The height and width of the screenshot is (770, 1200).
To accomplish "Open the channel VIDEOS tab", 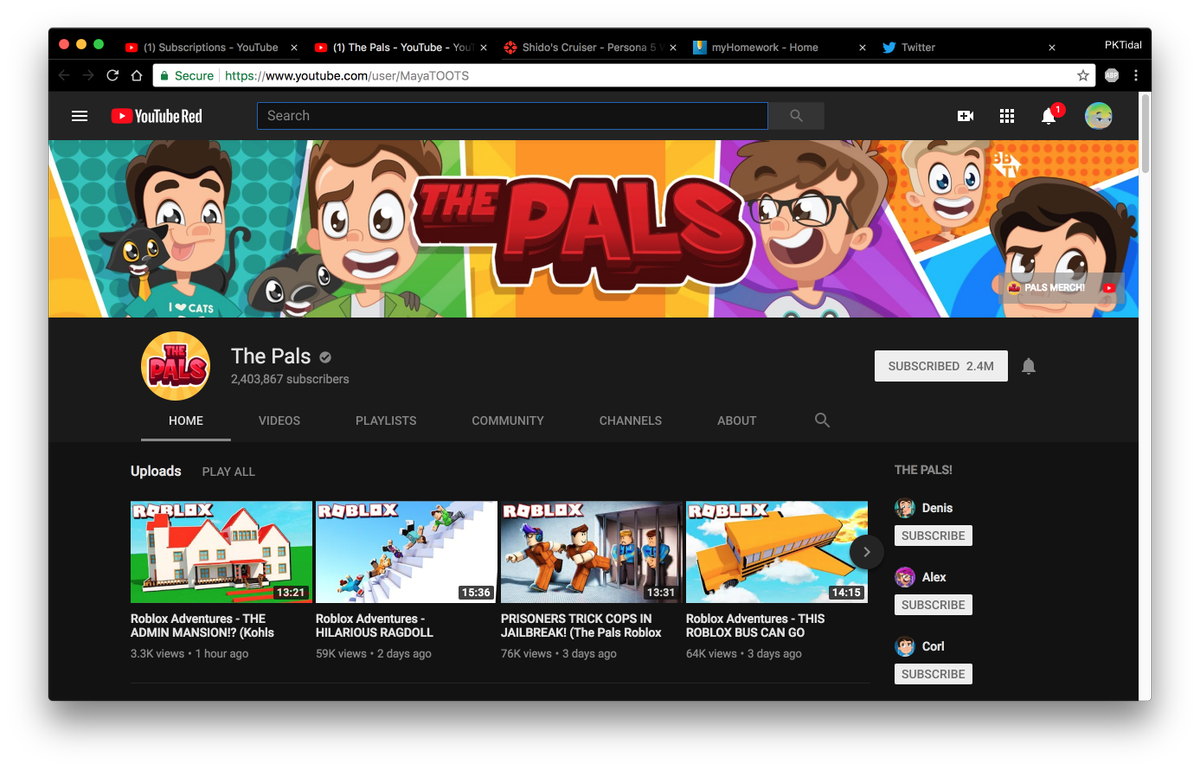I will pos(279,420).
